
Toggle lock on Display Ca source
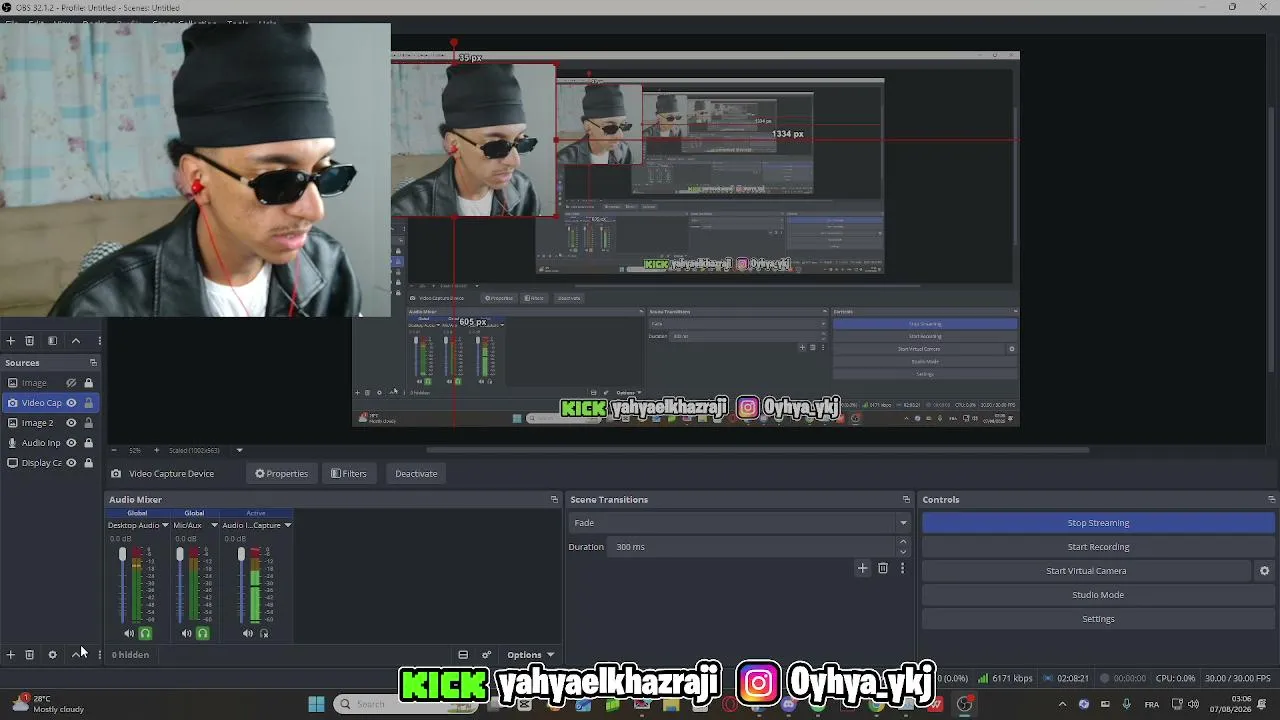[x=88, y=463]
